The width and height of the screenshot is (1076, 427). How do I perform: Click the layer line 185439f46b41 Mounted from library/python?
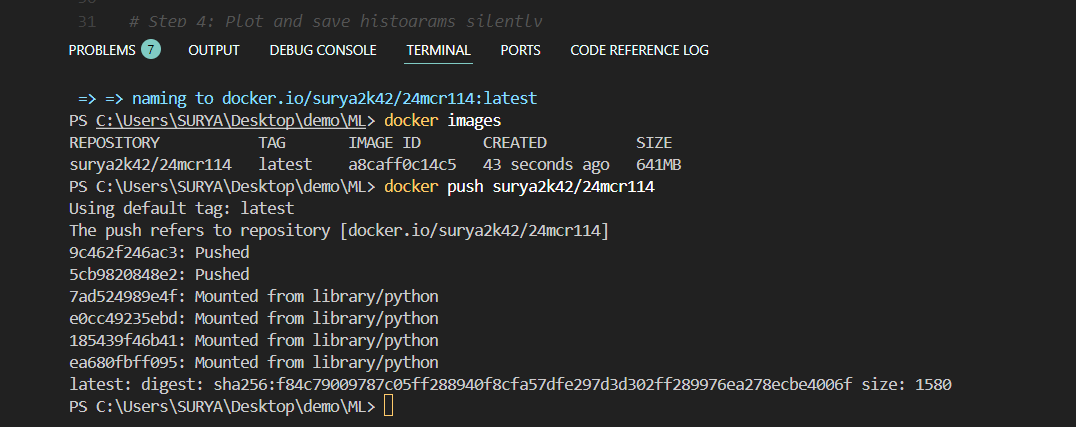pyautogui.click(x=254, y=341)
